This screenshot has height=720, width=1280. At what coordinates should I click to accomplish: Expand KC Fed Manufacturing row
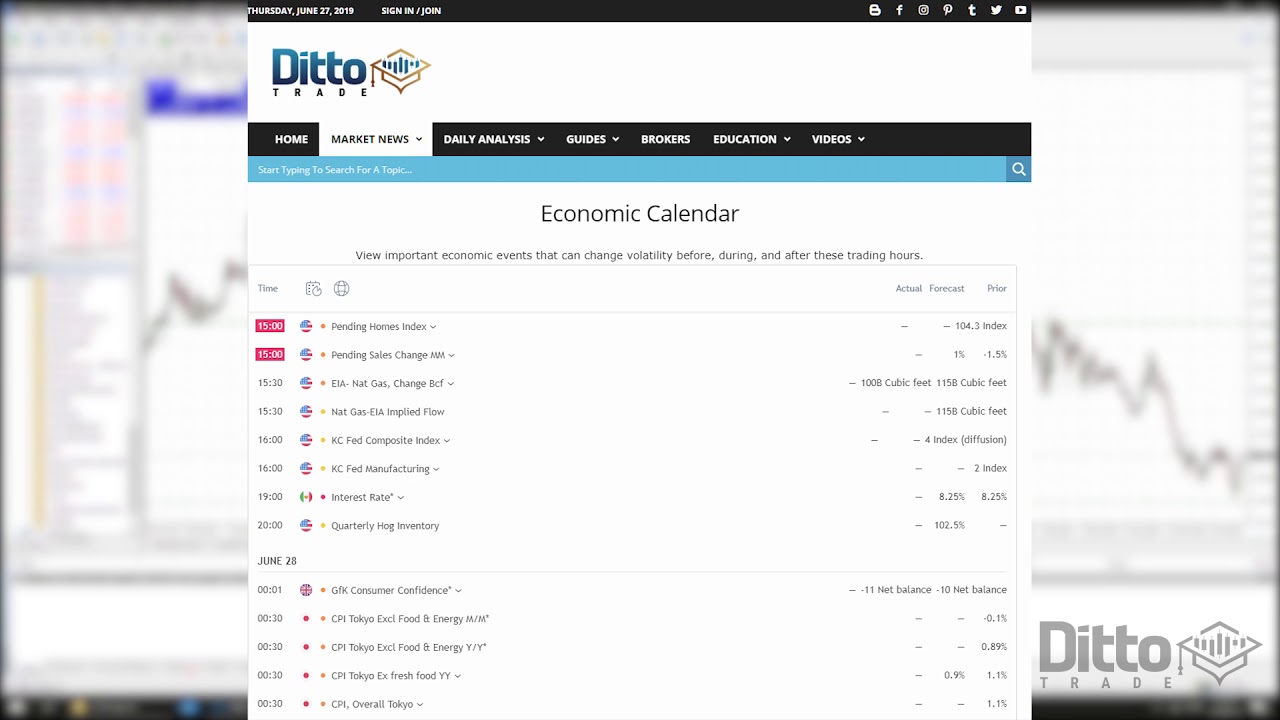(x=436, y=469)
